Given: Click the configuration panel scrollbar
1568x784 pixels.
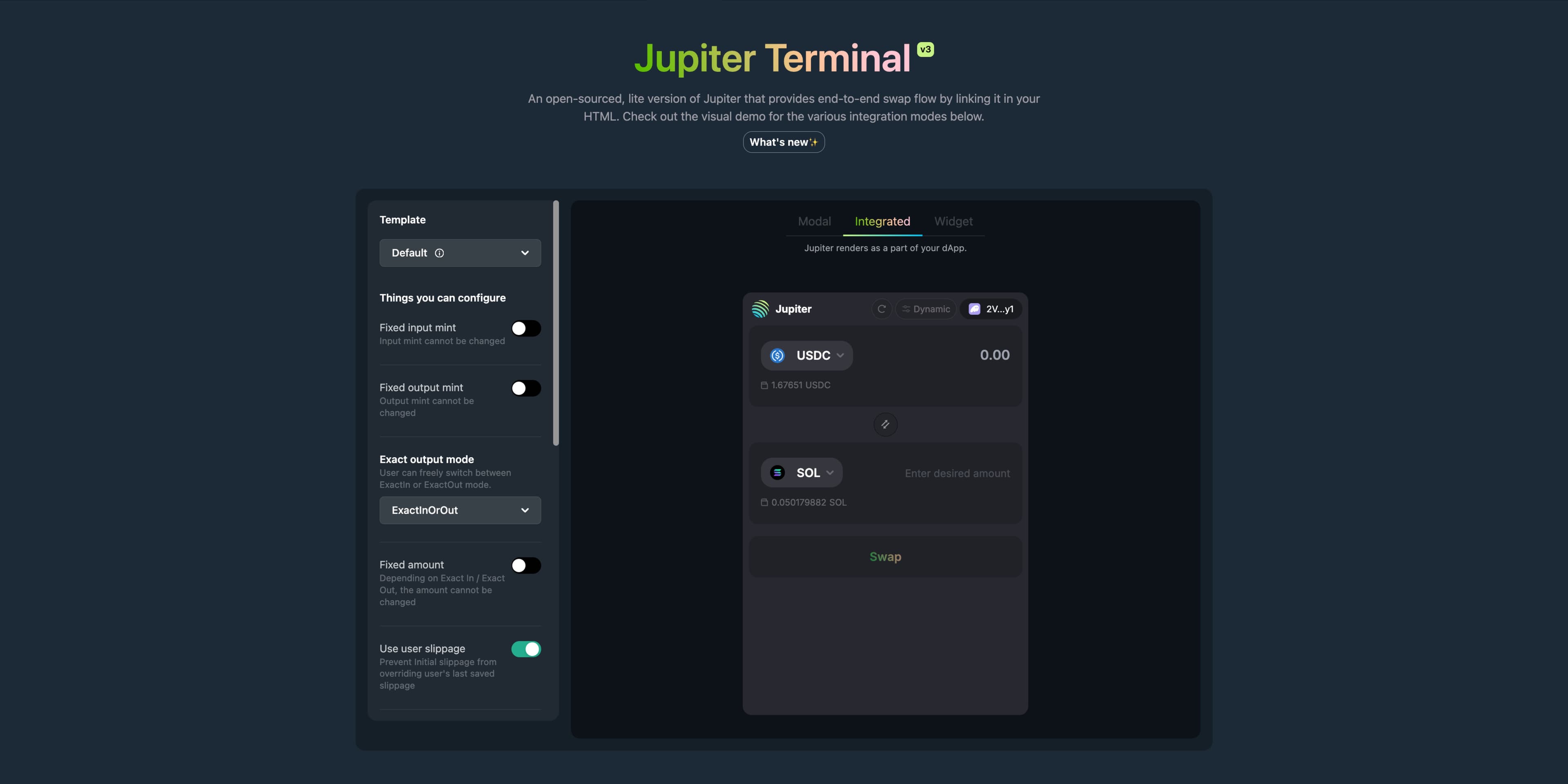Looking at the screenshot, I should coord(556,323).
